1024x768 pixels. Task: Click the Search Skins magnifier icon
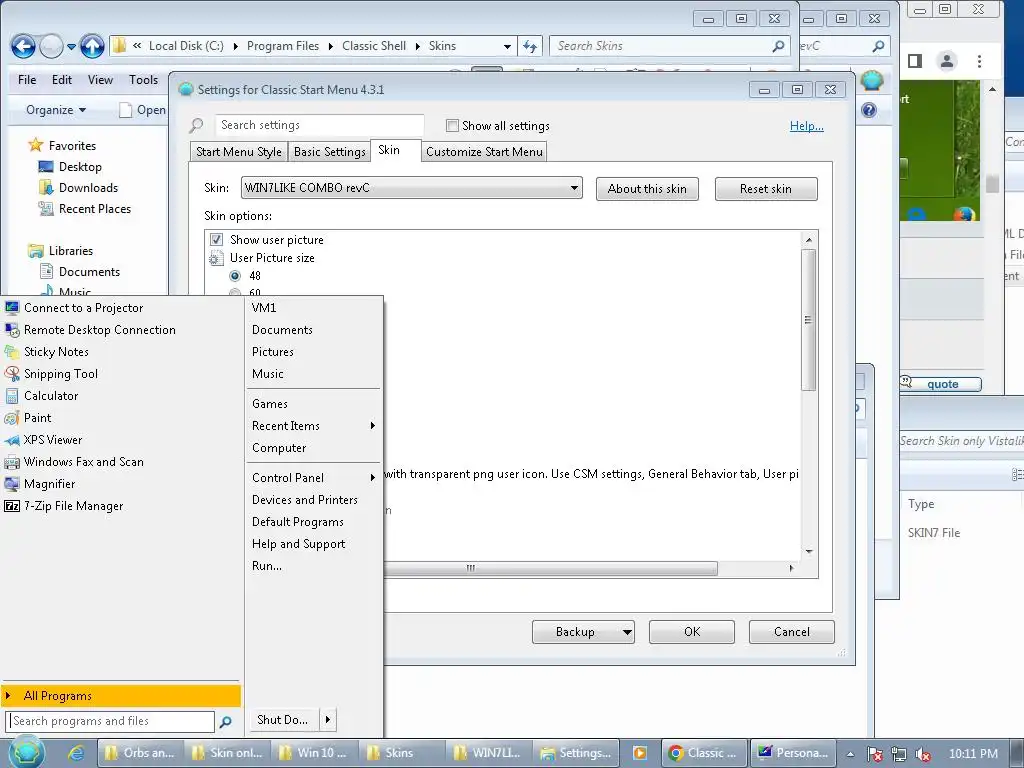click(778, 46)
